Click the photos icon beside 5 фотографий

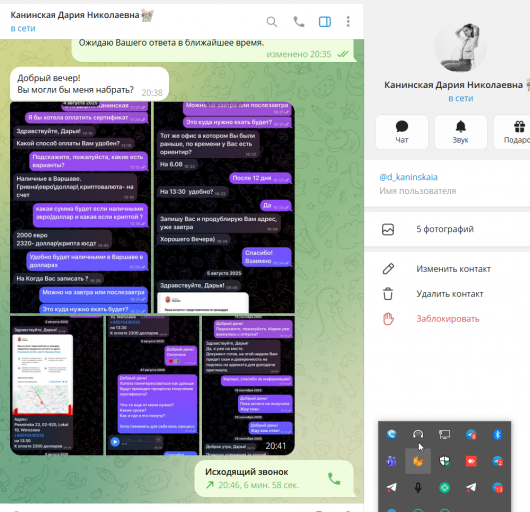coord(388,229)
